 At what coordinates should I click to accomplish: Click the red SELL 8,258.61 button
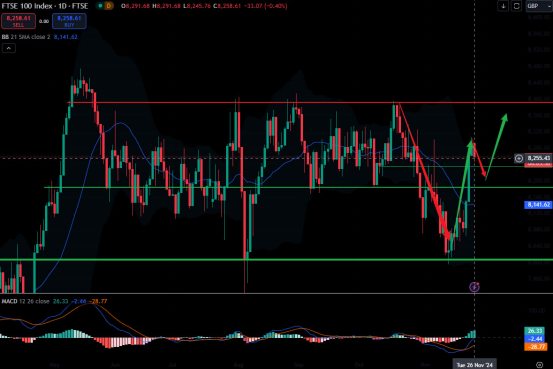(x=18, y=21)
